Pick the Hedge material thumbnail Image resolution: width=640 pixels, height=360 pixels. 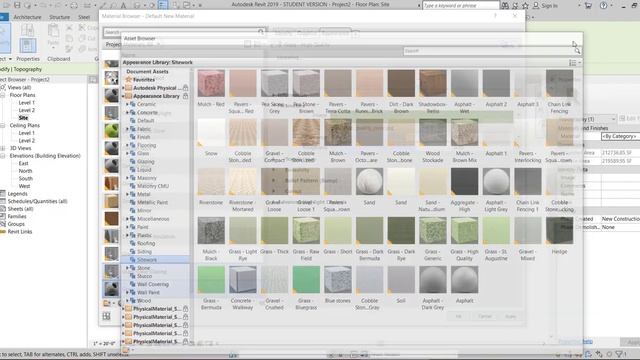coord(559,231)
